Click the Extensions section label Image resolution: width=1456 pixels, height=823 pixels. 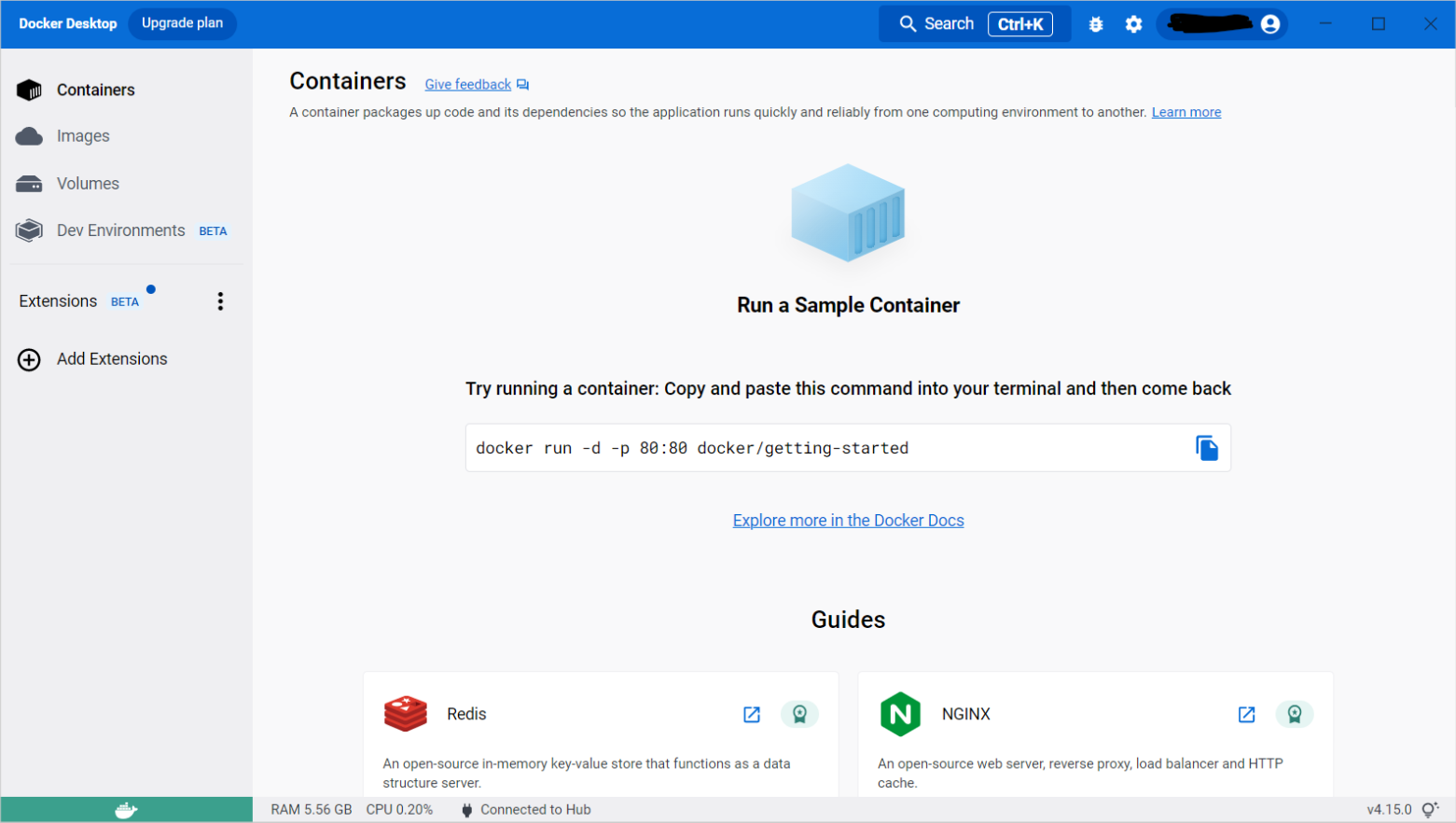pos(58,301)
